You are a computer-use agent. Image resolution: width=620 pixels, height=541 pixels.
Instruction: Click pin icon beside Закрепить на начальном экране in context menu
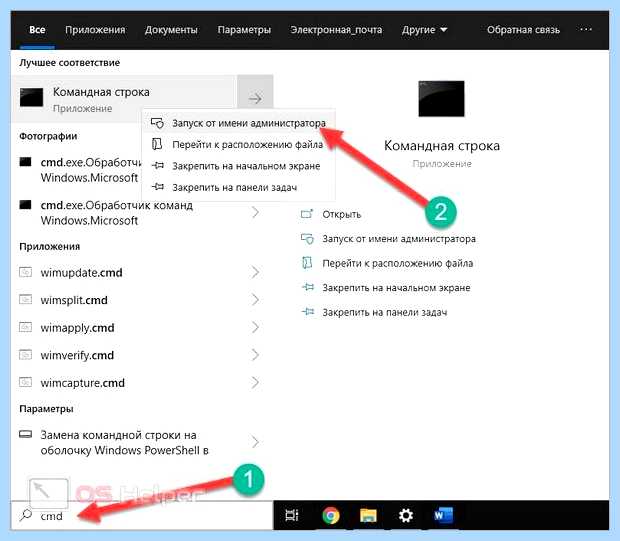(158, 165)
